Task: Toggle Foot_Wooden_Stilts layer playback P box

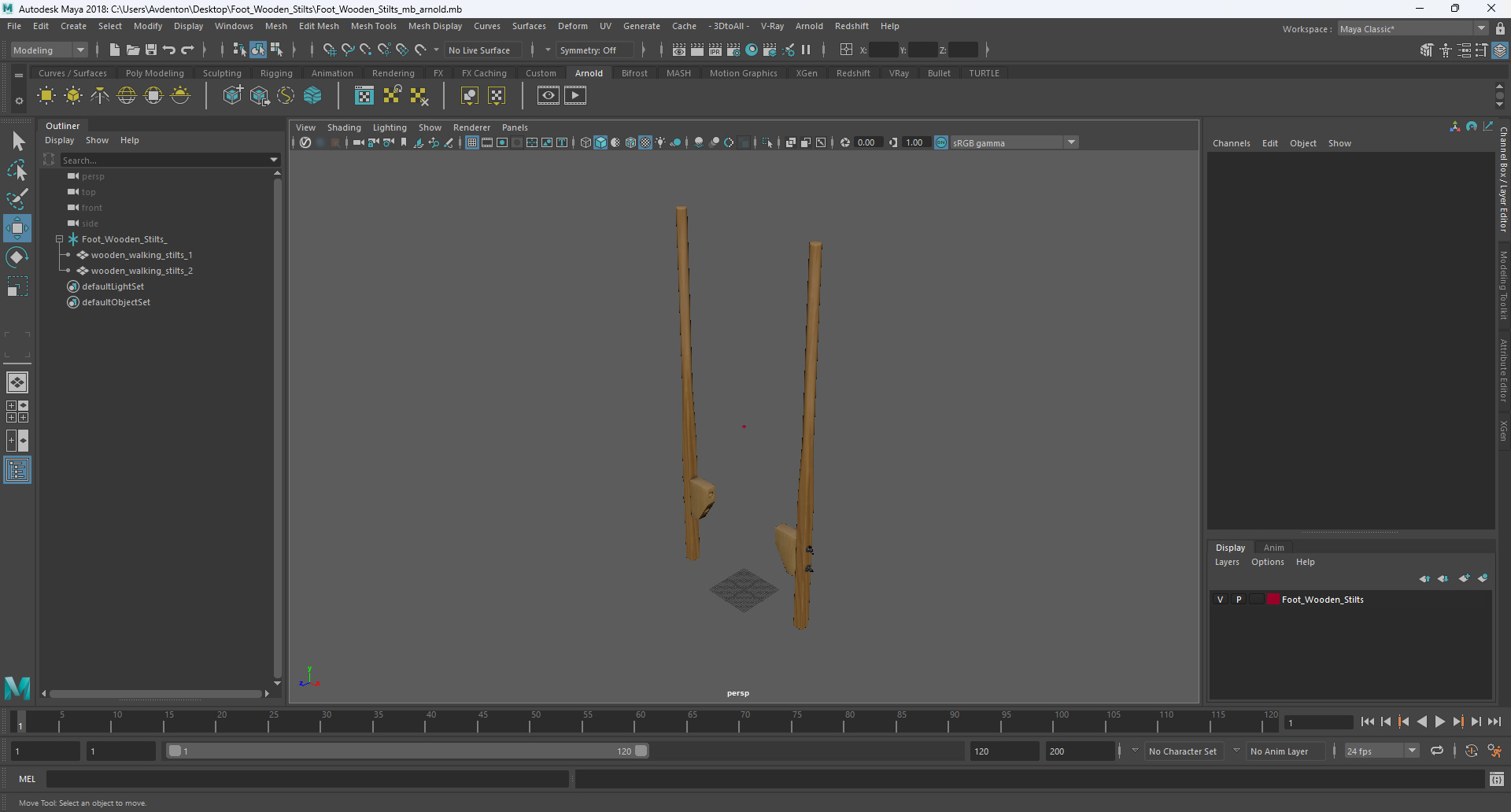Action: [1239, 600]
